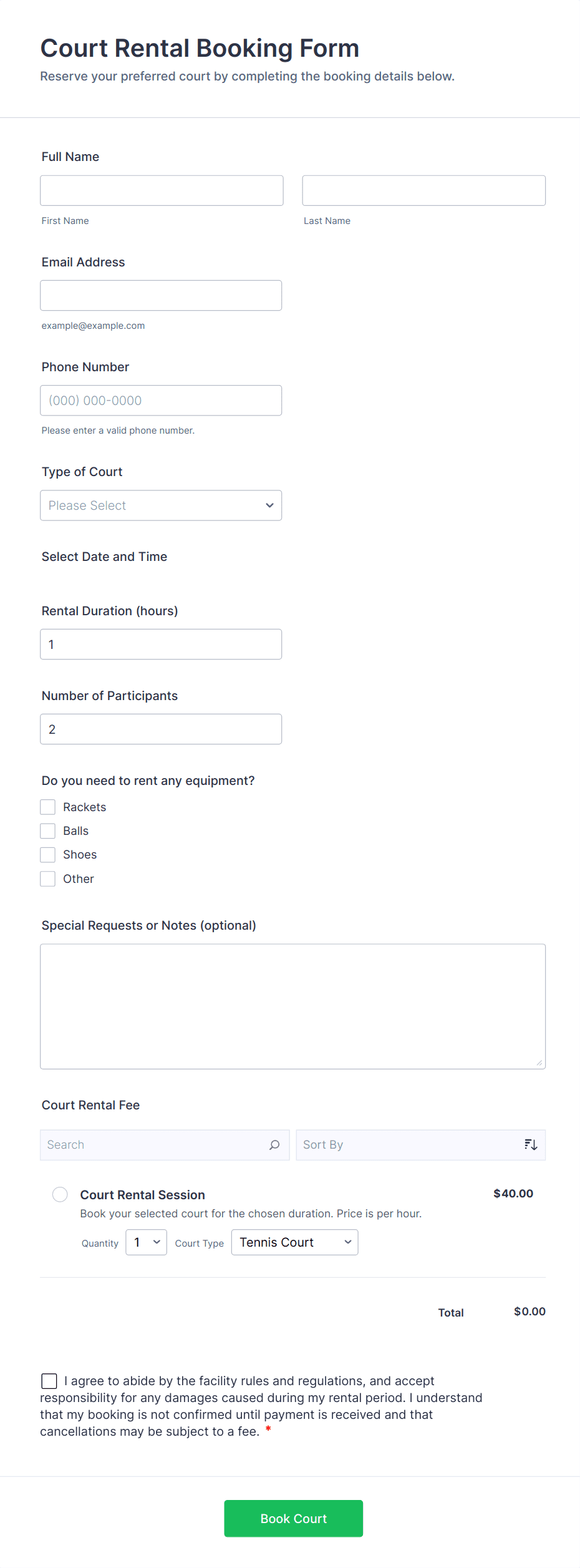580x1568 pixels.
Task: Focus the First Name input field
Action: pos(162,191)
